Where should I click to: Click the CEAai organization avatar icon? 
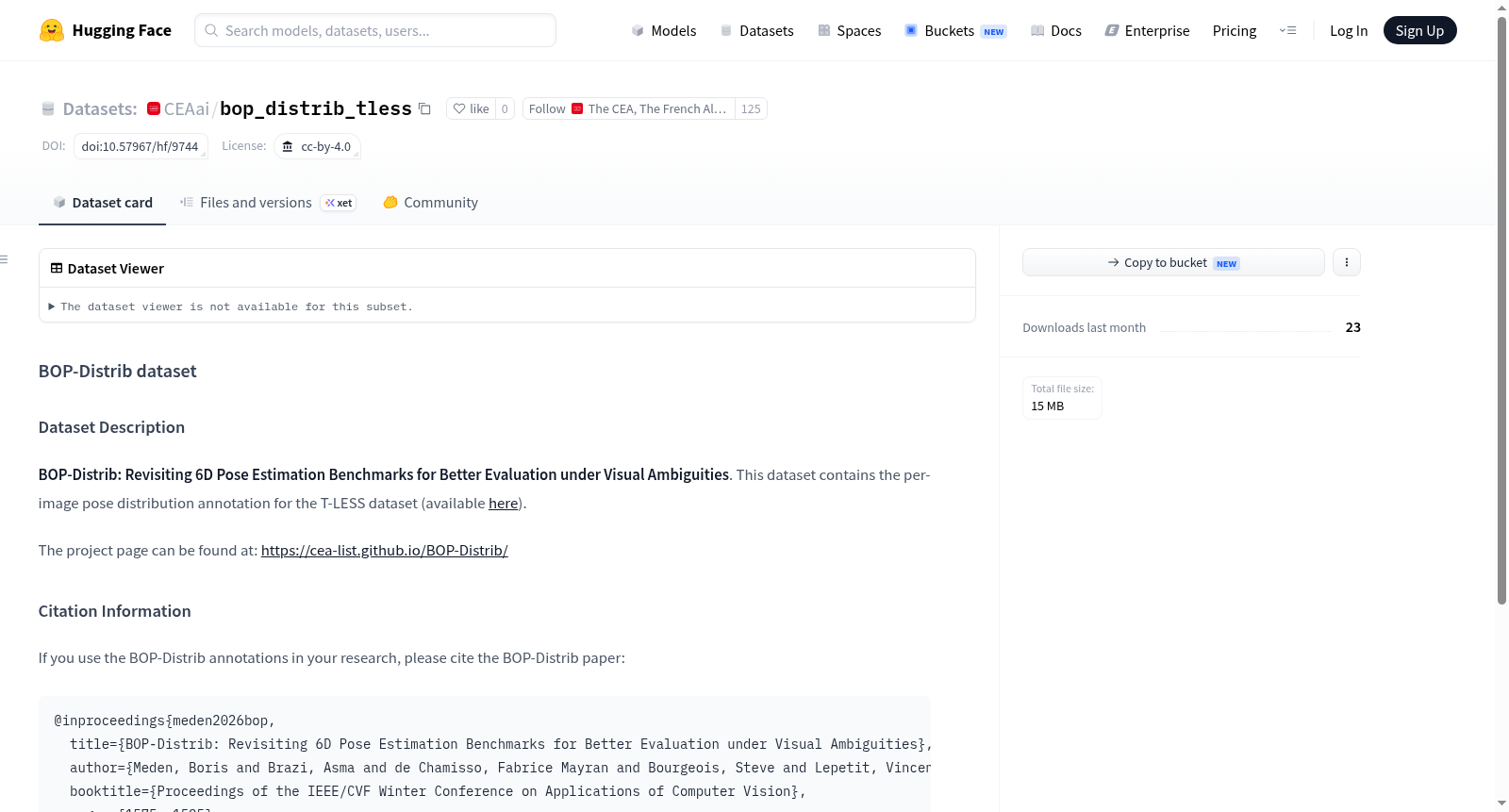pos(154,108)
